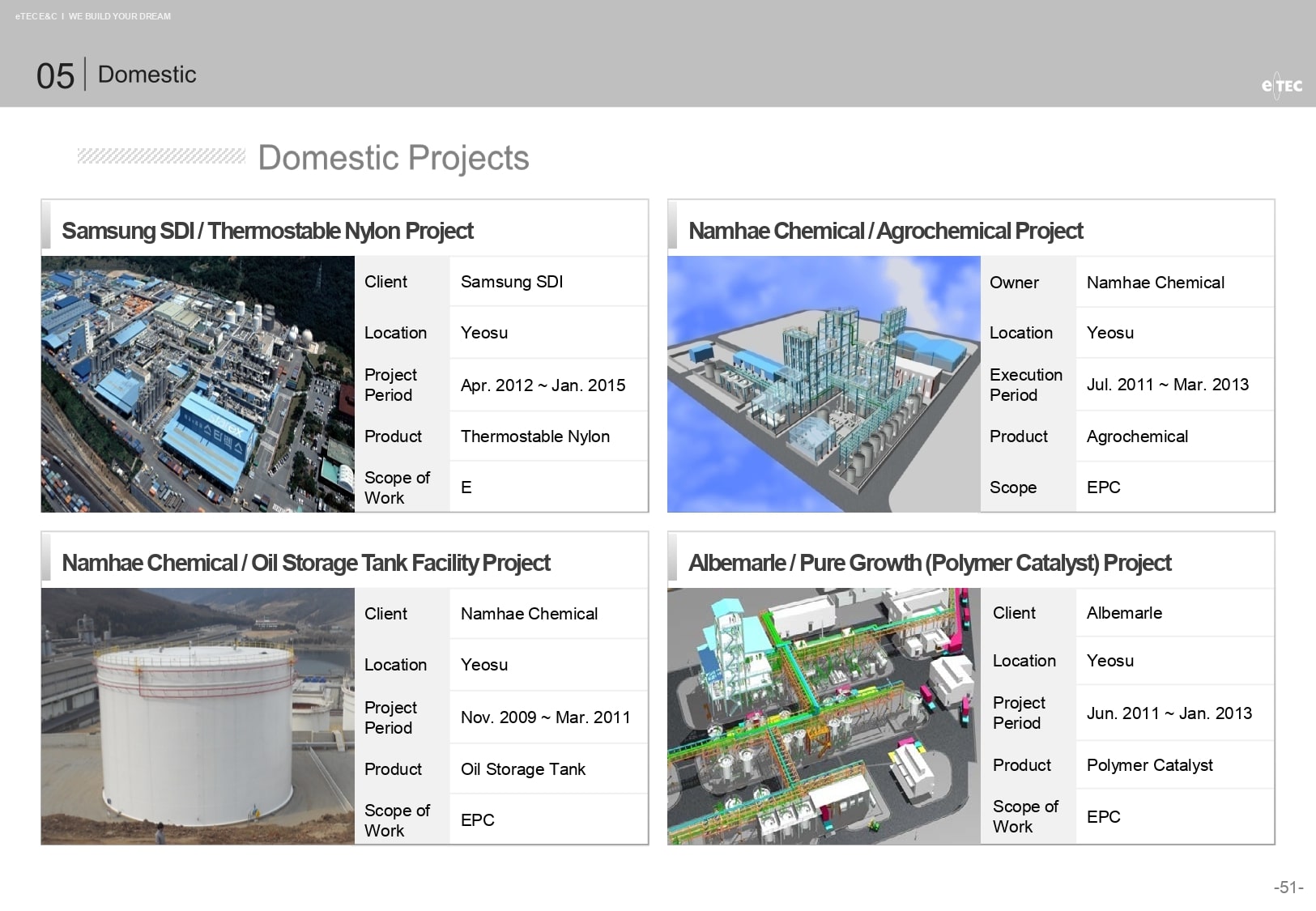The image size is (1316, 911).
Task: Click the 'Samsung SDI' client value
Action: 512,282
